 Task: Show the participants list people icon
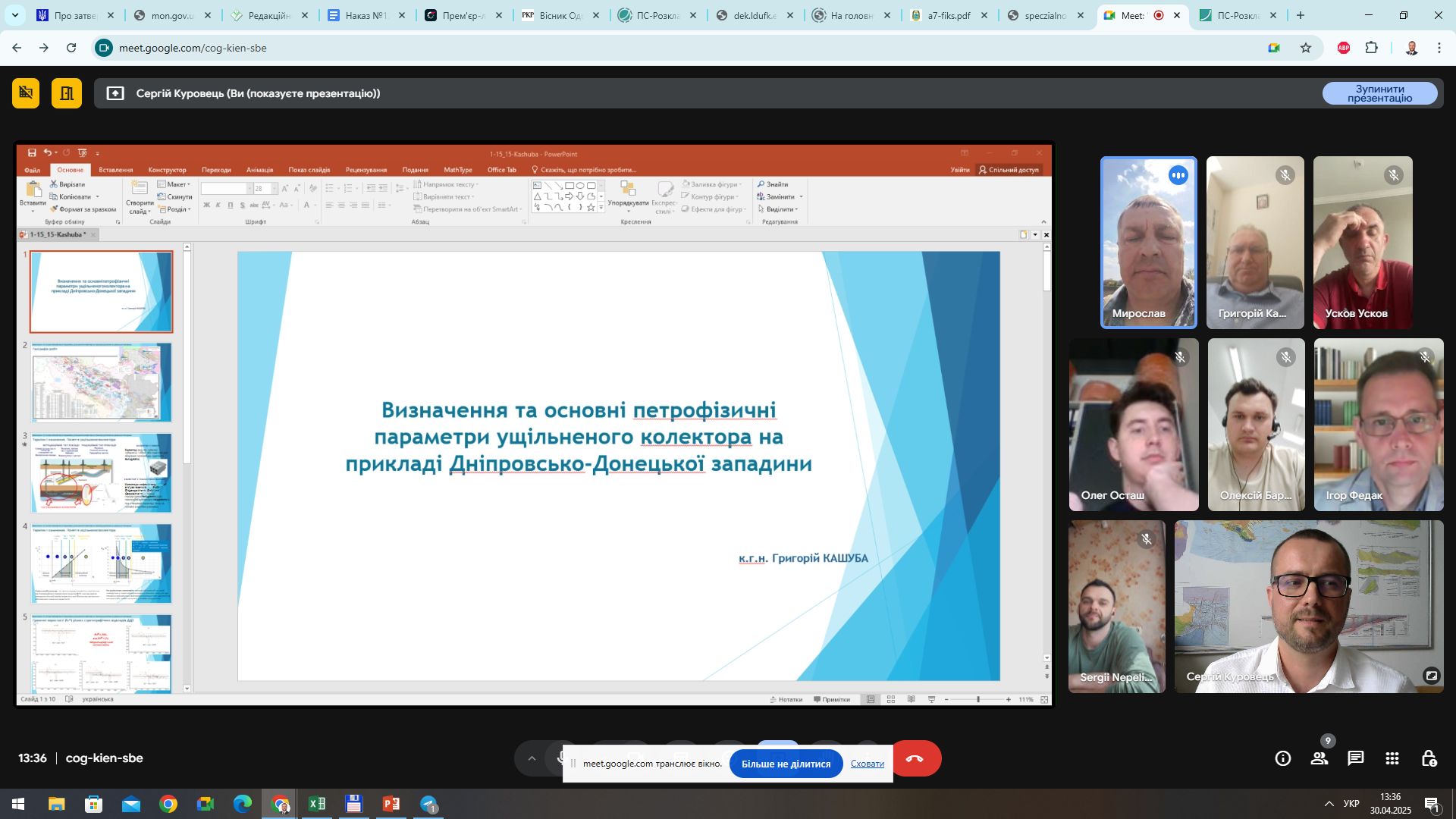point(1319,758)
